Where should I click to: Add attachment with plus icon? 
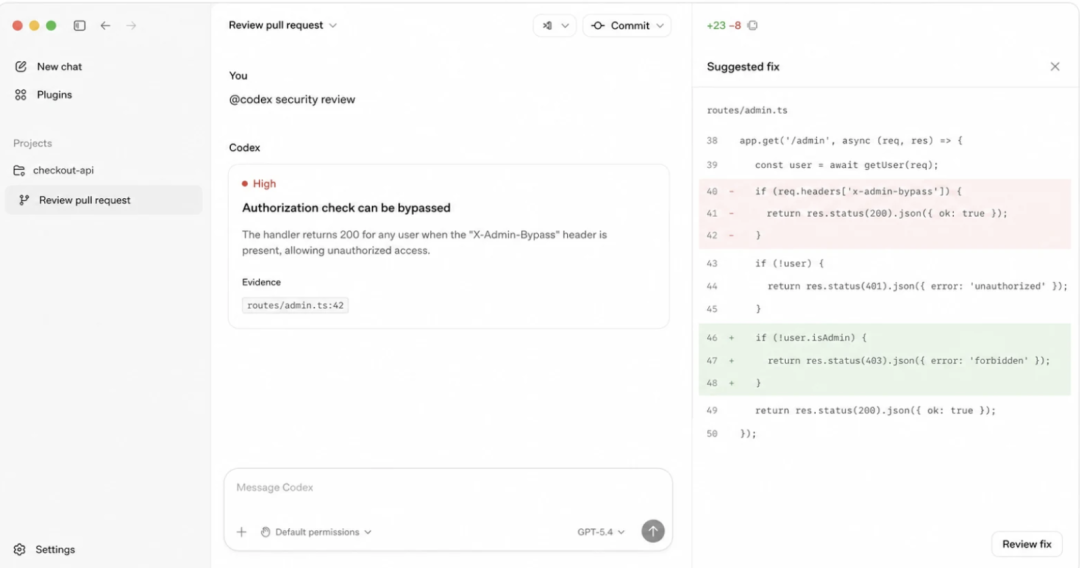pyautogui.click(x=242, y=532)
